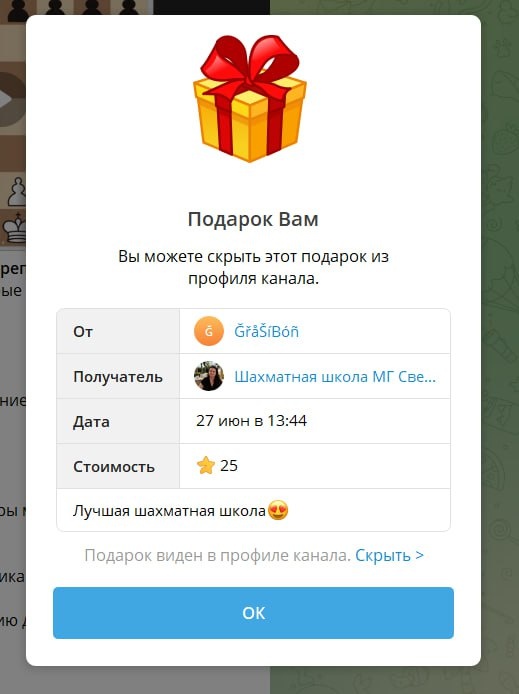
Task: Click the Получатель row label
Action: [118, 377]
